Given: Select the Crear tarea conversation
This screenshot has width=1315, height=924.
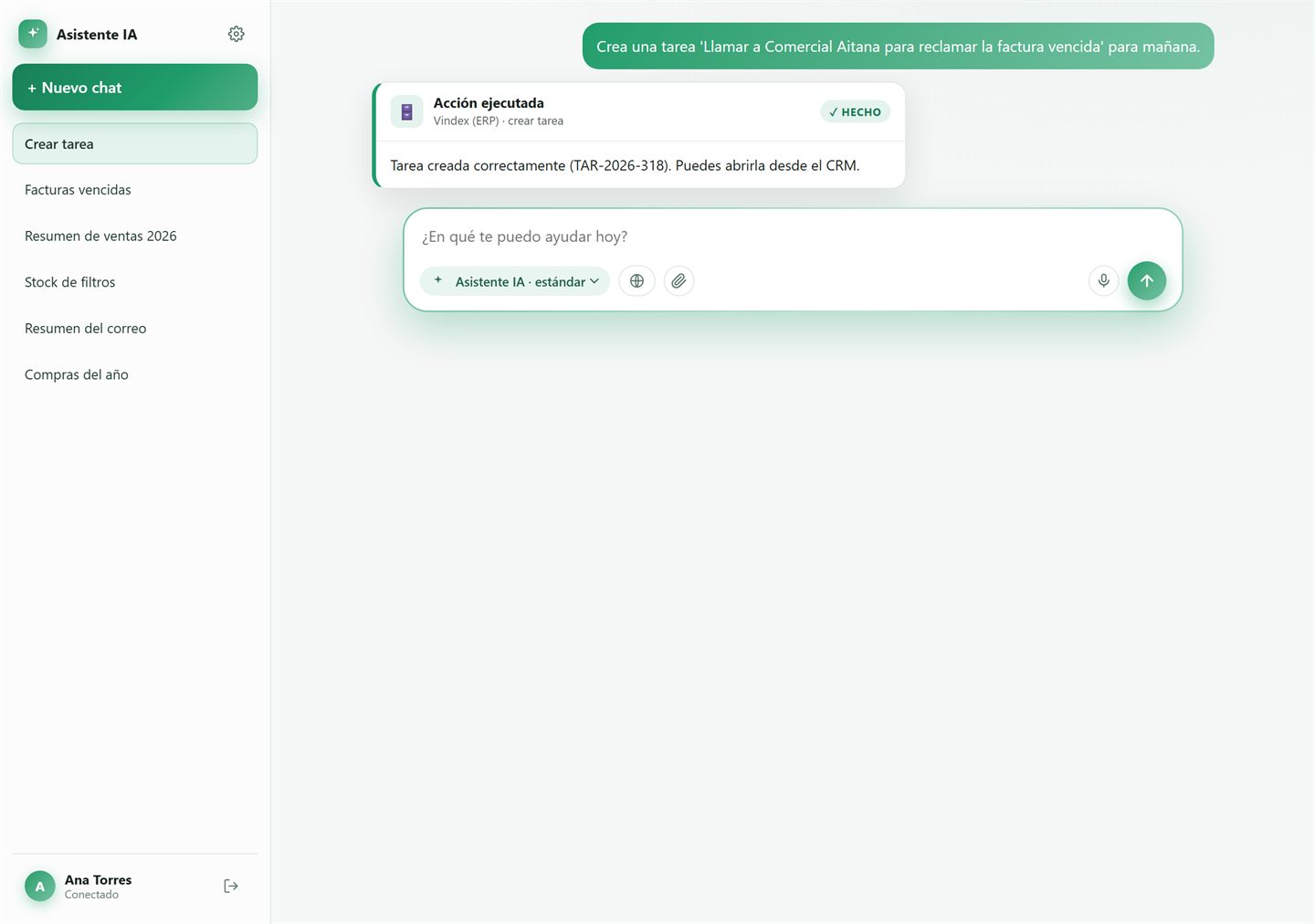Looking at the screenshot, I should (x=135, y=143).
